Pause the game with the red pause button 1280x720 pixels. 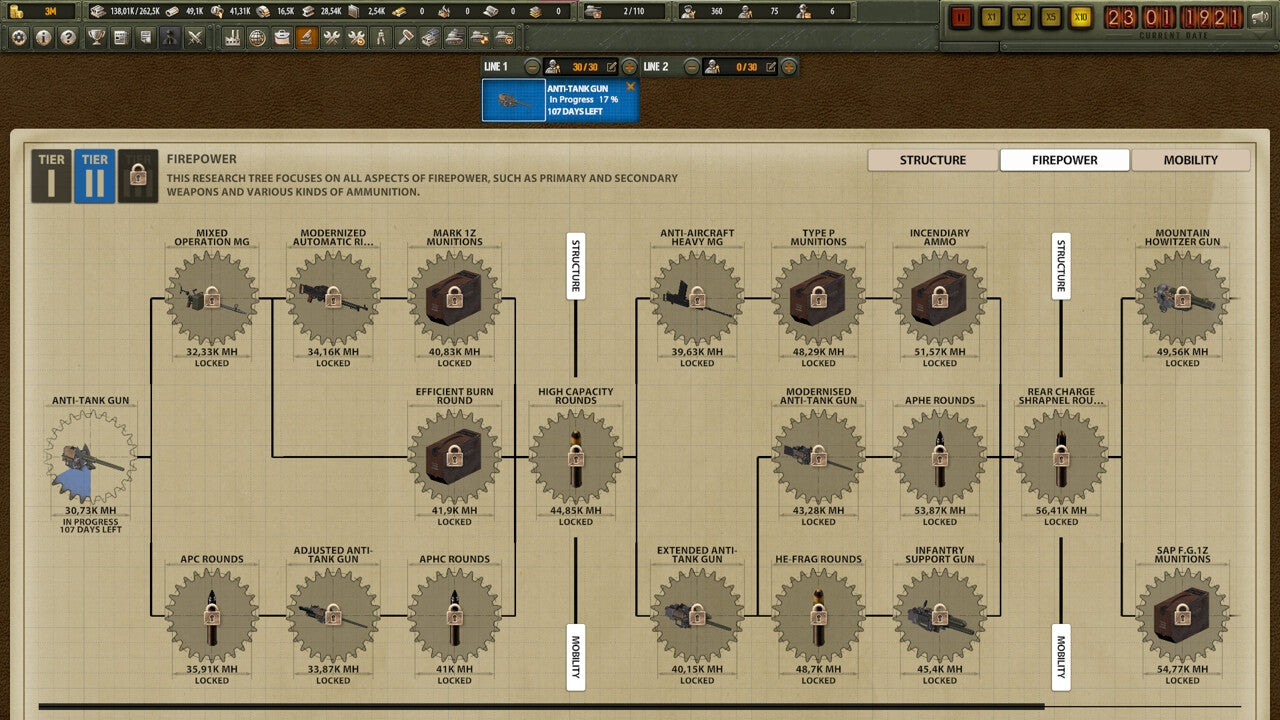960,16
